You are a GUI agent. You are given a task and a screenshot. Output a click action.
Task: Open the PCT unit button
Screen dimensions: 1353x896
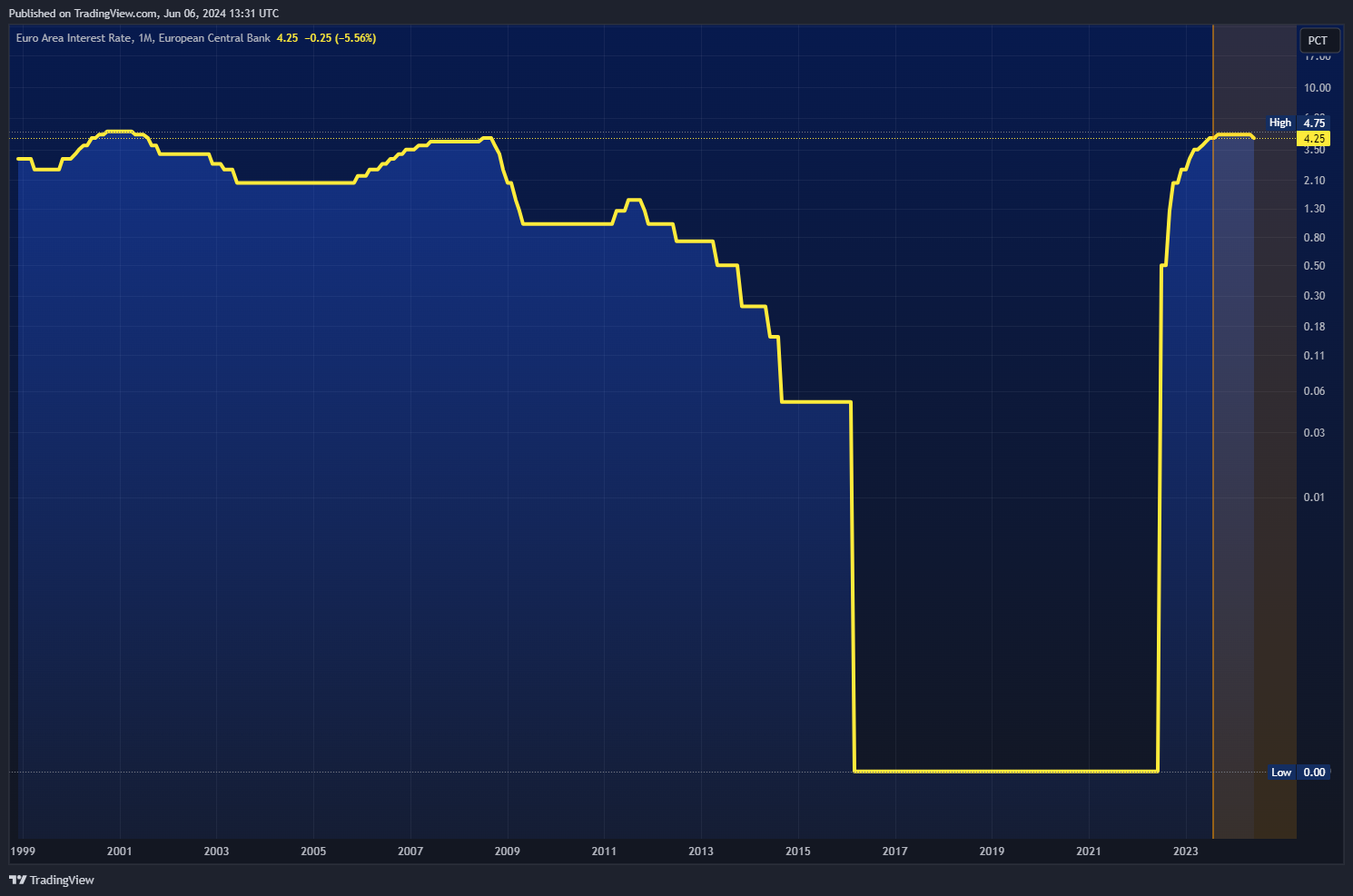click(1318, 41)
